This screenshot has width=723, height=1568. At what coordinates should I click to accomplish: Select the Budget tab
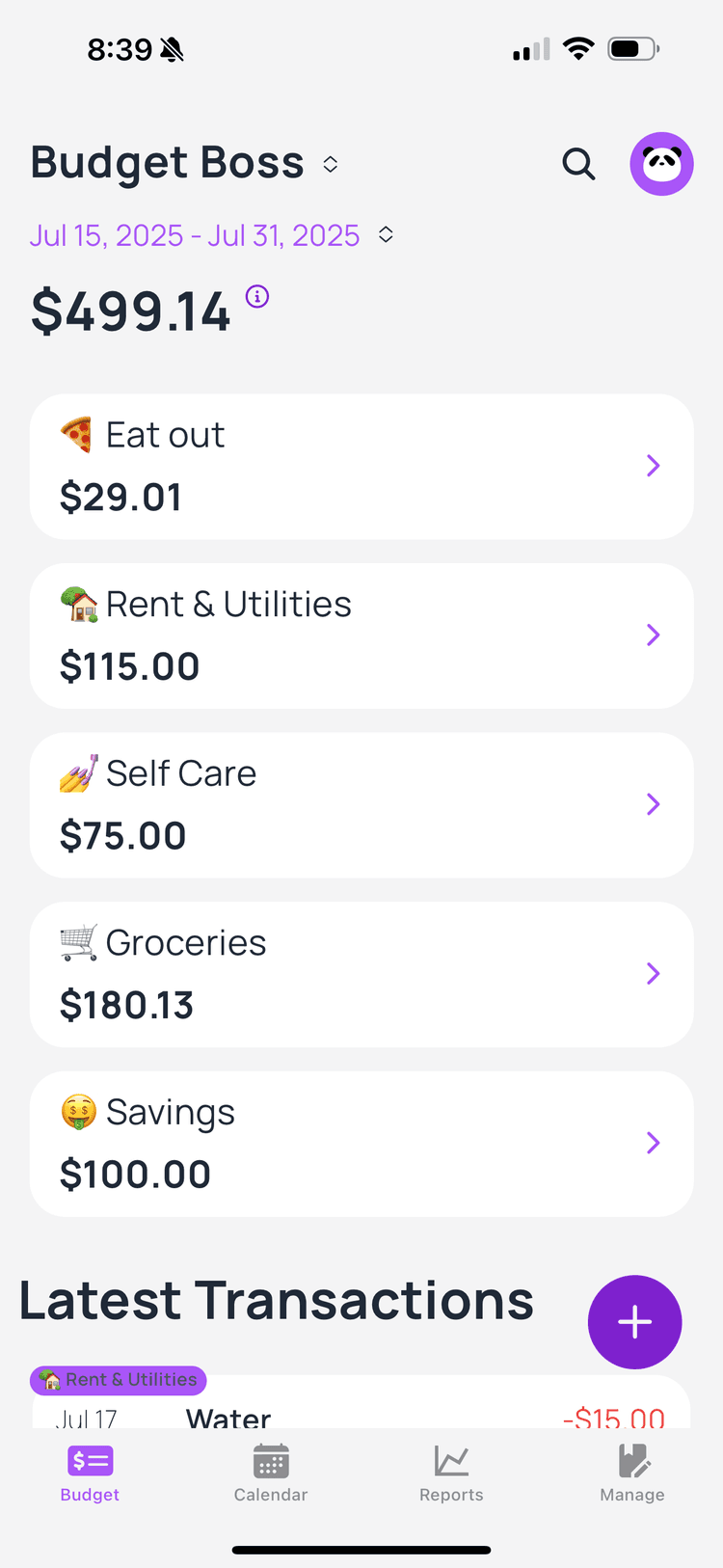click(90, 1473)
